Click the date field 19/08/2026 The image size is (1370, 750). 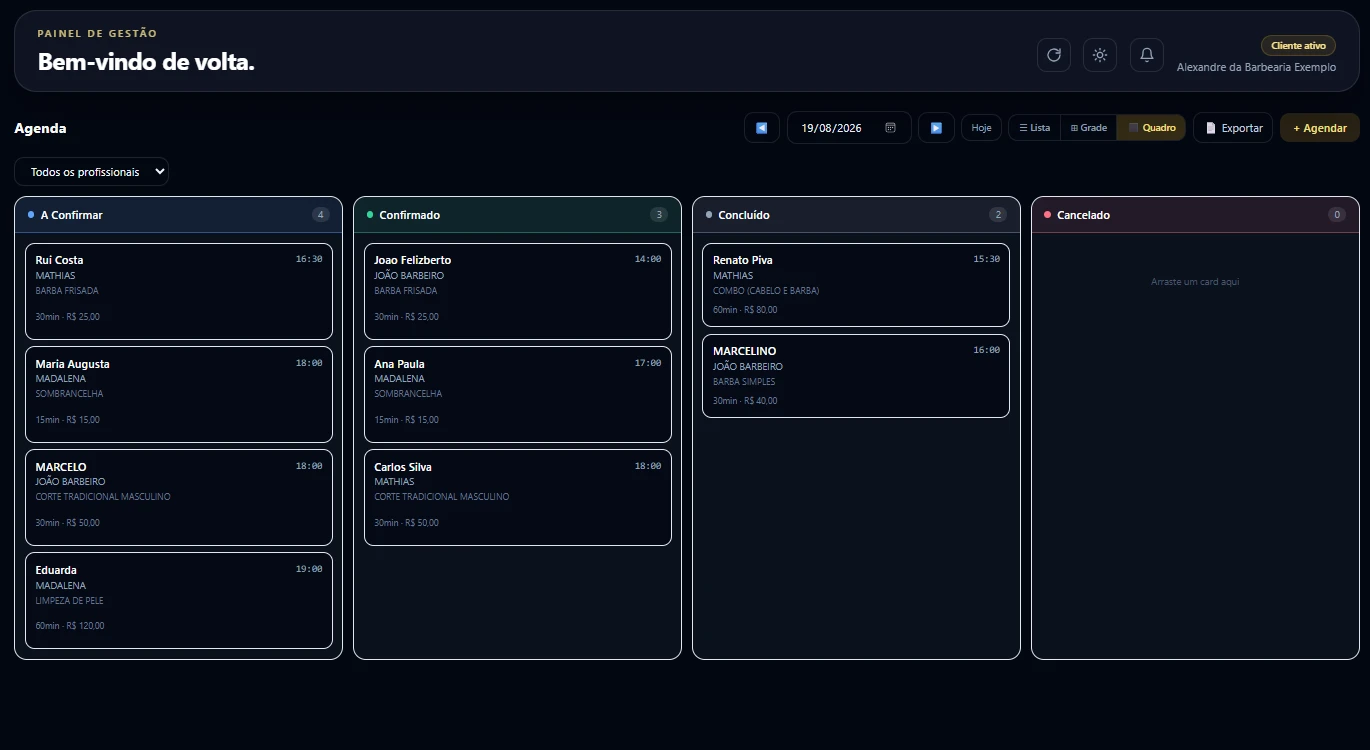(x=849, y=128)
